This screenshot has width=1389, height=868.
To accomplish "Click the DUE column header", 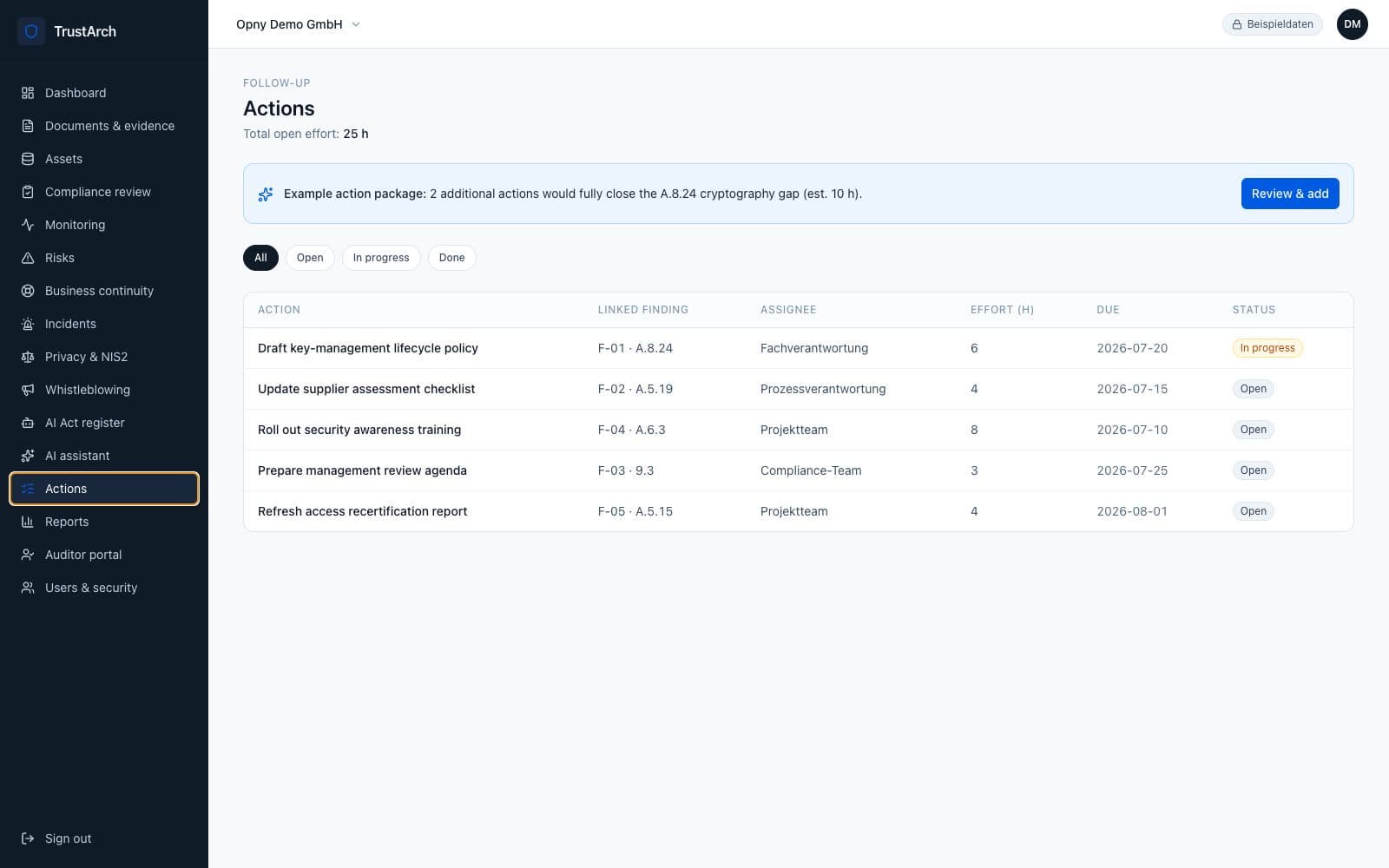I will click(x=1108, y=310).
